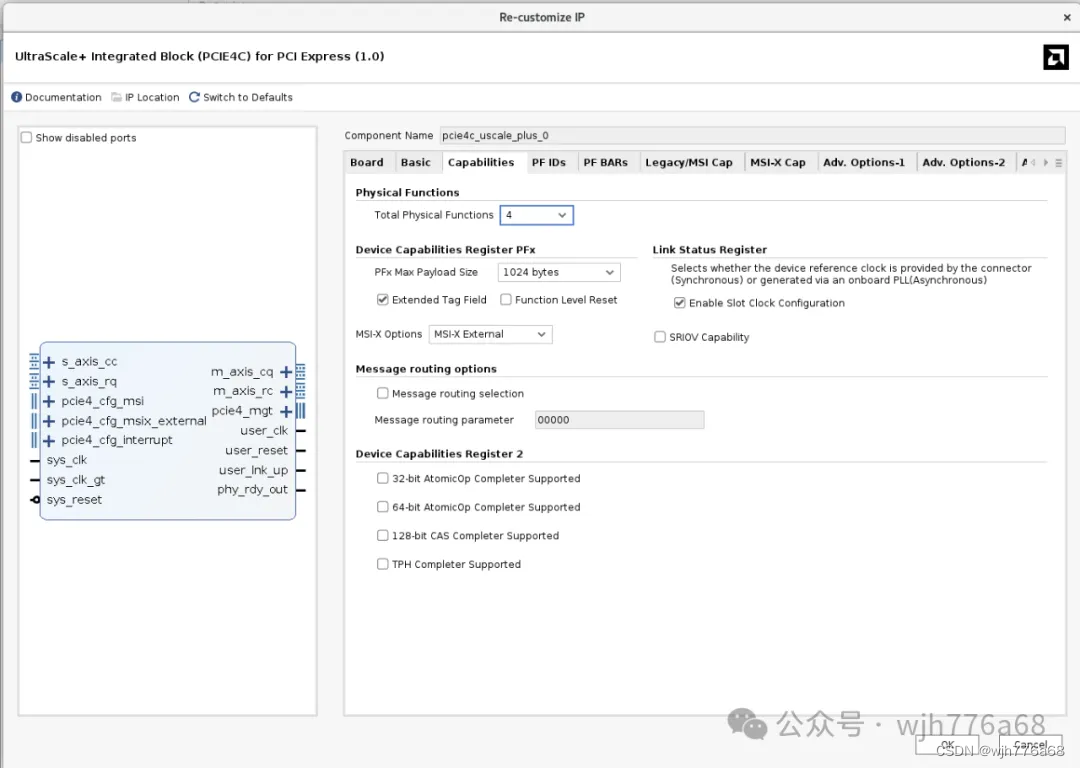Click the user_clk port label
The height and width of the screenshot is (768, 1080).
[264, 431]
